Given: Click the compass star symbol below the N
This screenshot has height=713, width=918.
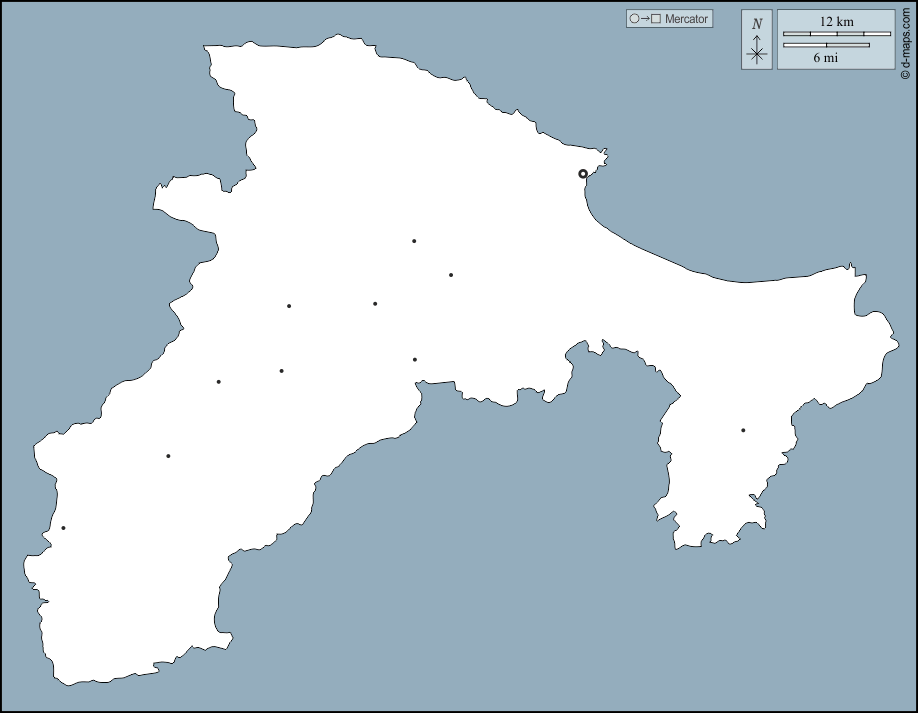Looking at the screenshot, I should pyautogui.click(x=757, y=54).
